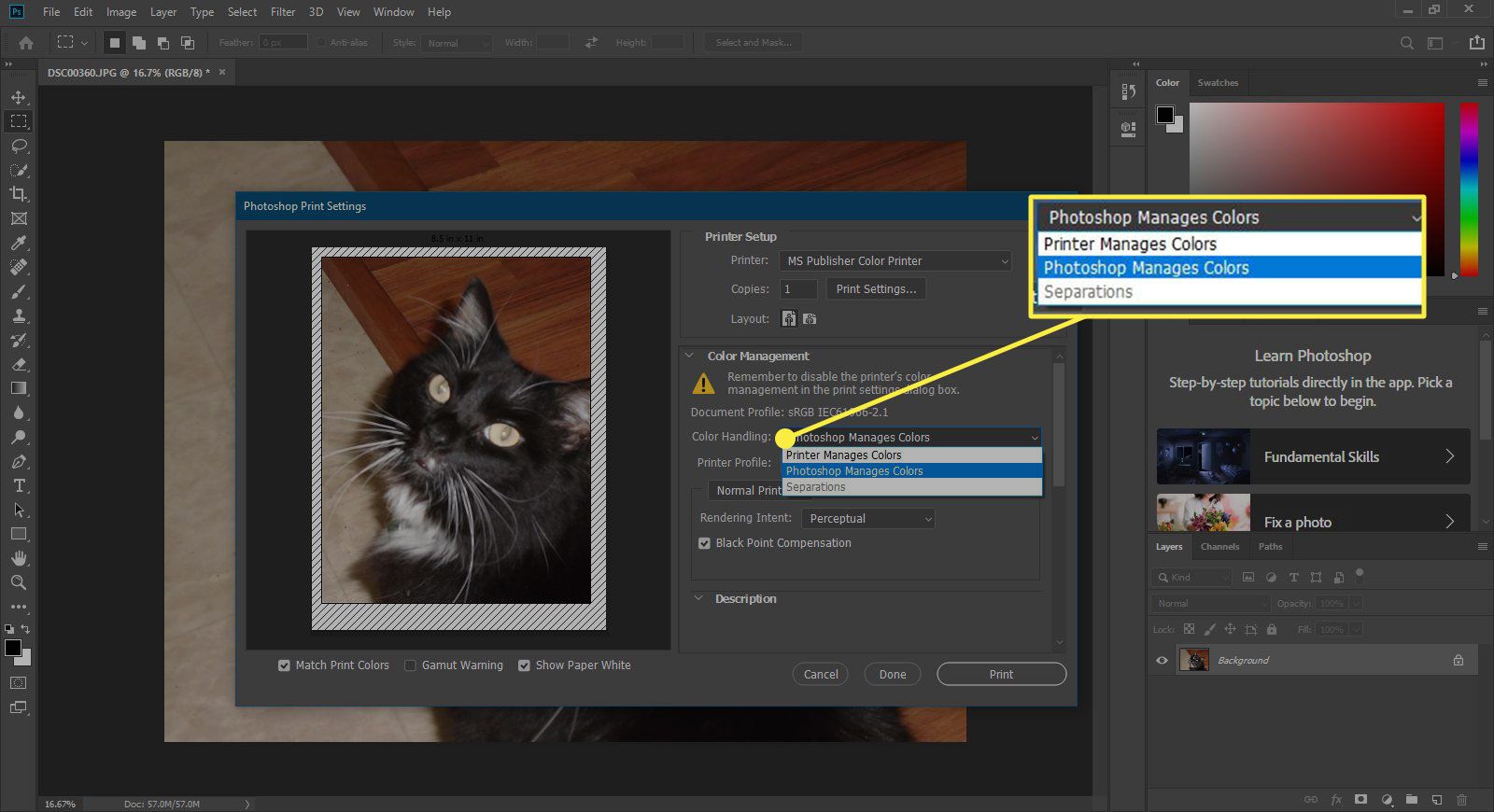
Task: Select the Gradient tool
Action: click(x=19, y=388)
